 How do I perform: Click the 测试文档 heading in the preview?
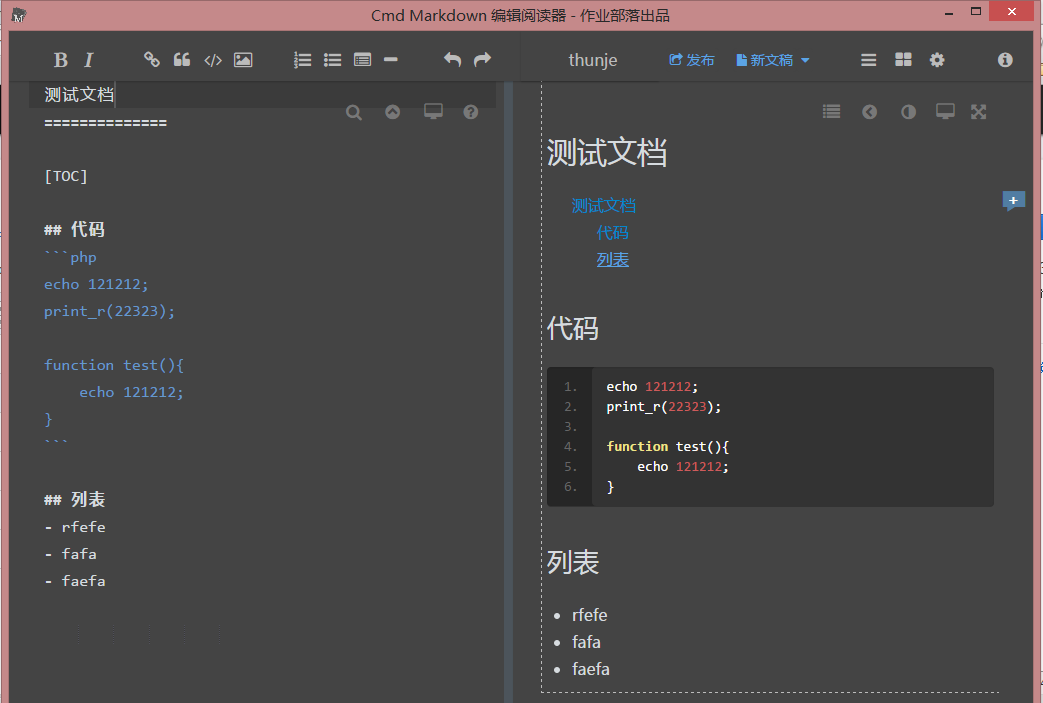click(607, 152)
